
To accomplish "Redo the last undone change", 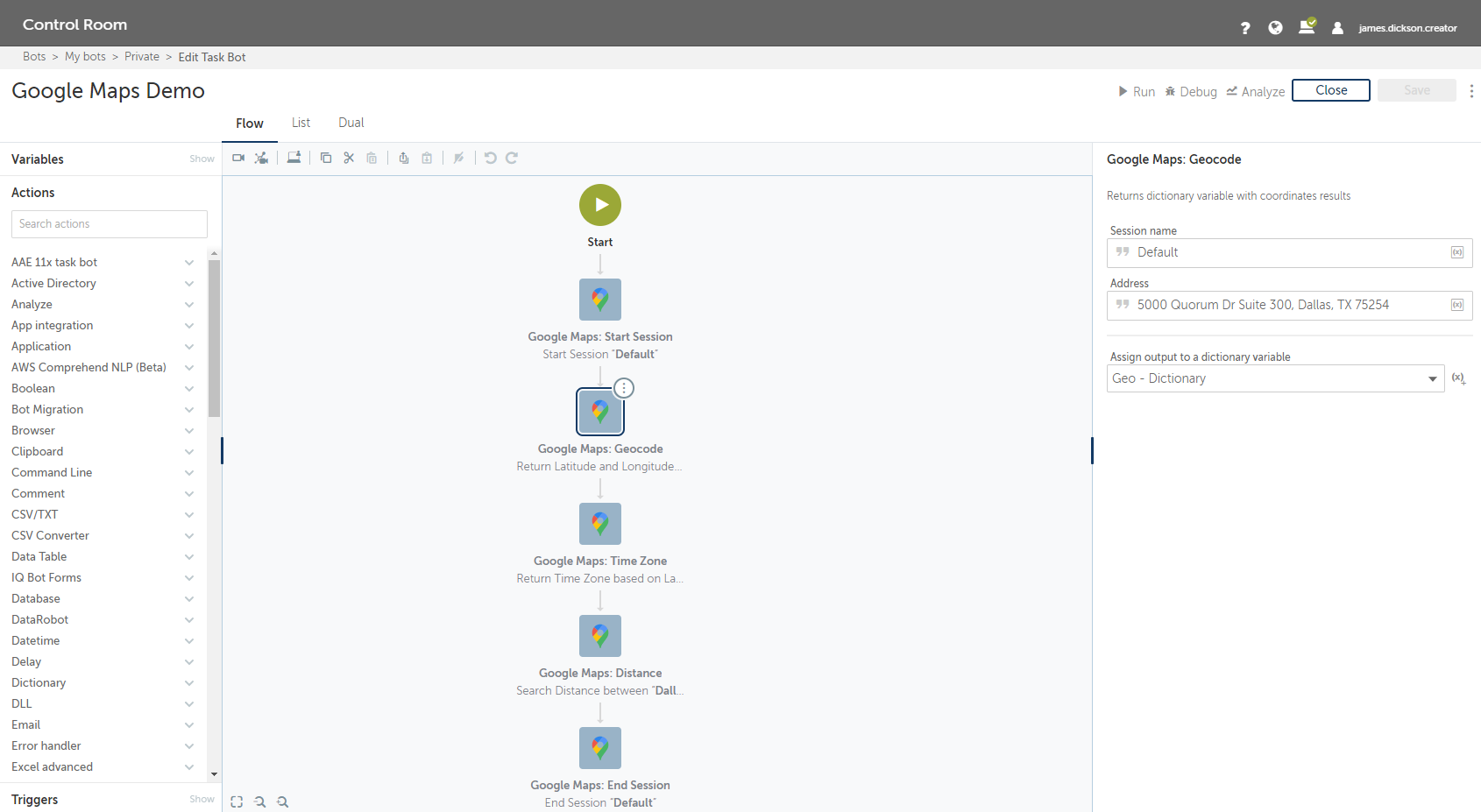I will point(512,158).
